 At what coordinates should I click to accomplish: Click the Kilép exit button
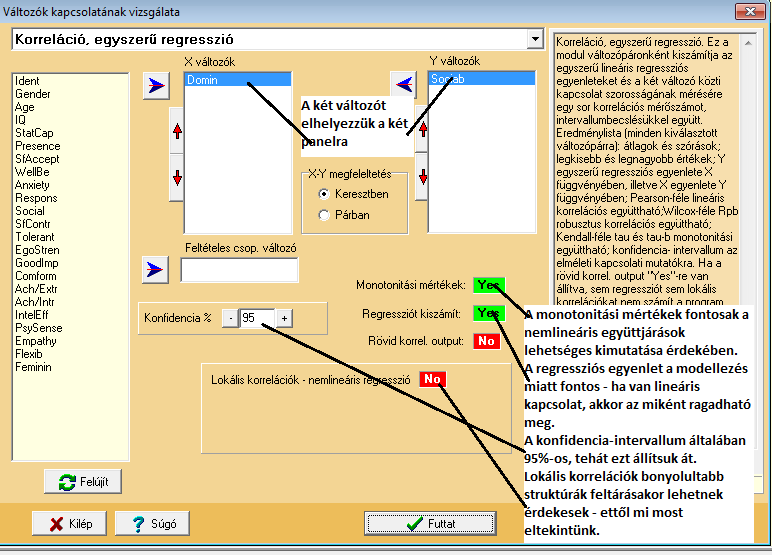pyautogui.click(x=69, y=523)
